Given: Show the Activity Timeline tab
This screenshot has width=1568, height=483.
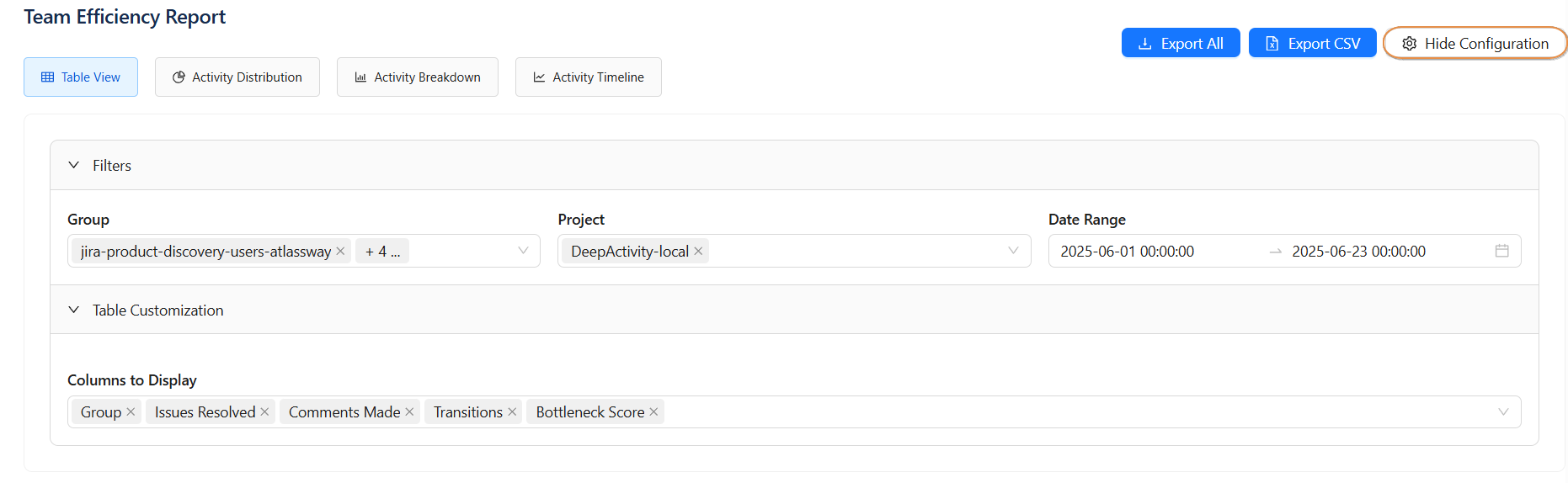Looking at the screenshot, I should 589,77.
